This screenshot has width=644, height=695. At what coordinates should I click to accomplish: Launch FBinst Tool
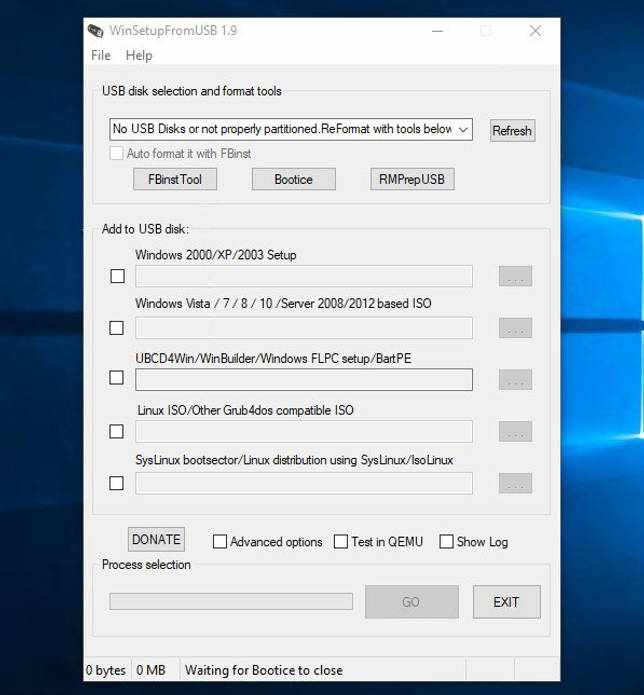(x=175, y=179)
